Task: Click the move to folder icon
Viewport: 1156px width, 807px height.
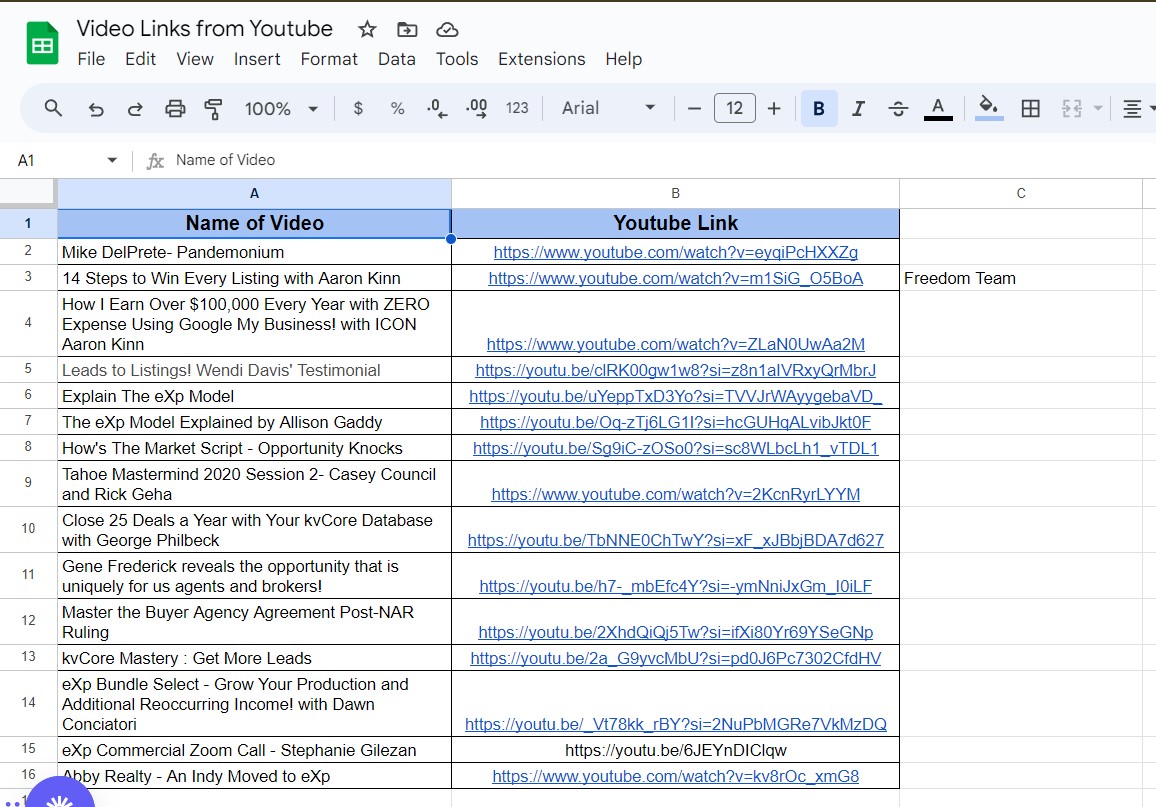Action: 407,29
